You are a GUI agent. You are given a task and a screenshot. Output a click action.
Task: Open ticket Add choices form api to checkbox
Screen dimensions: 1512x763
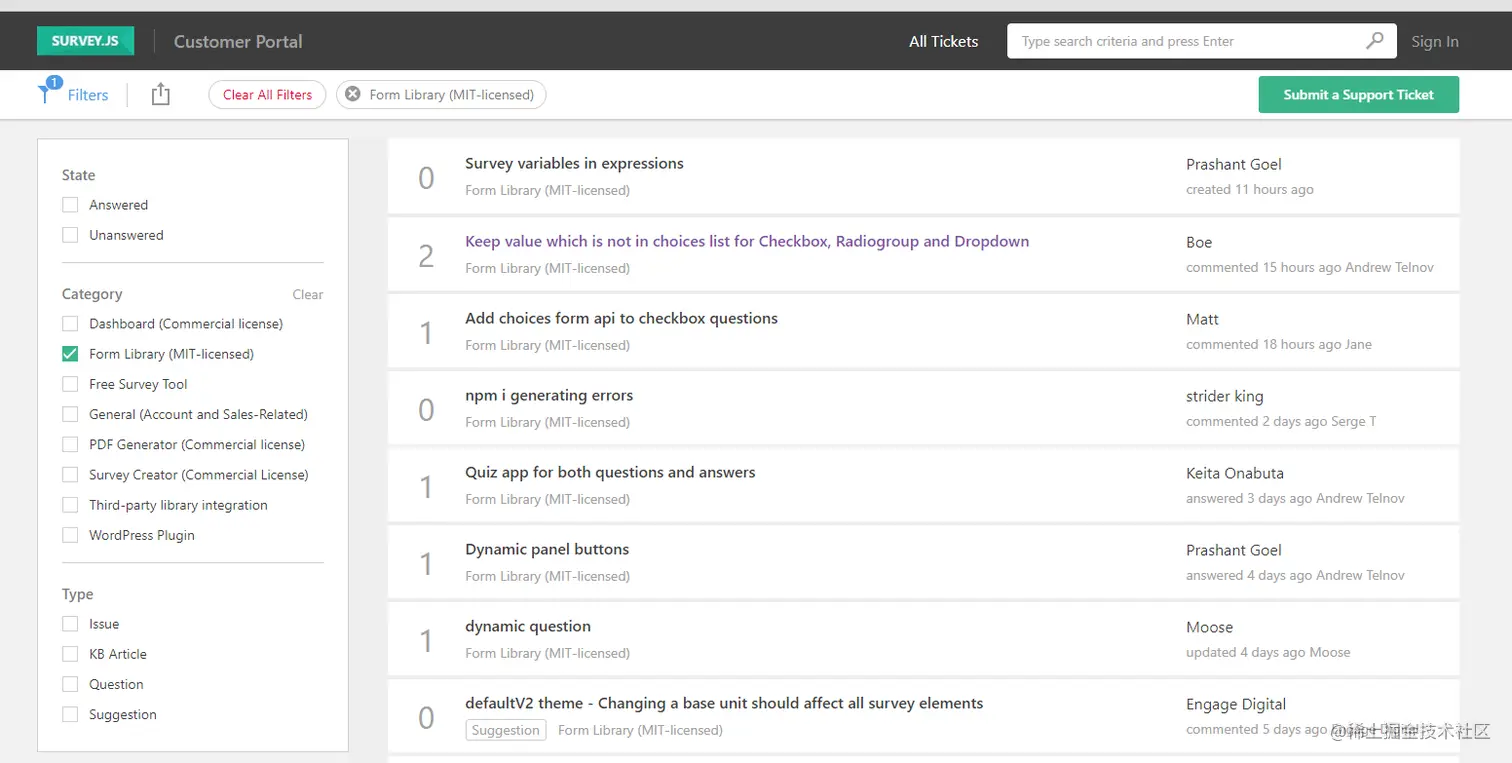click(x=621, y=318)
